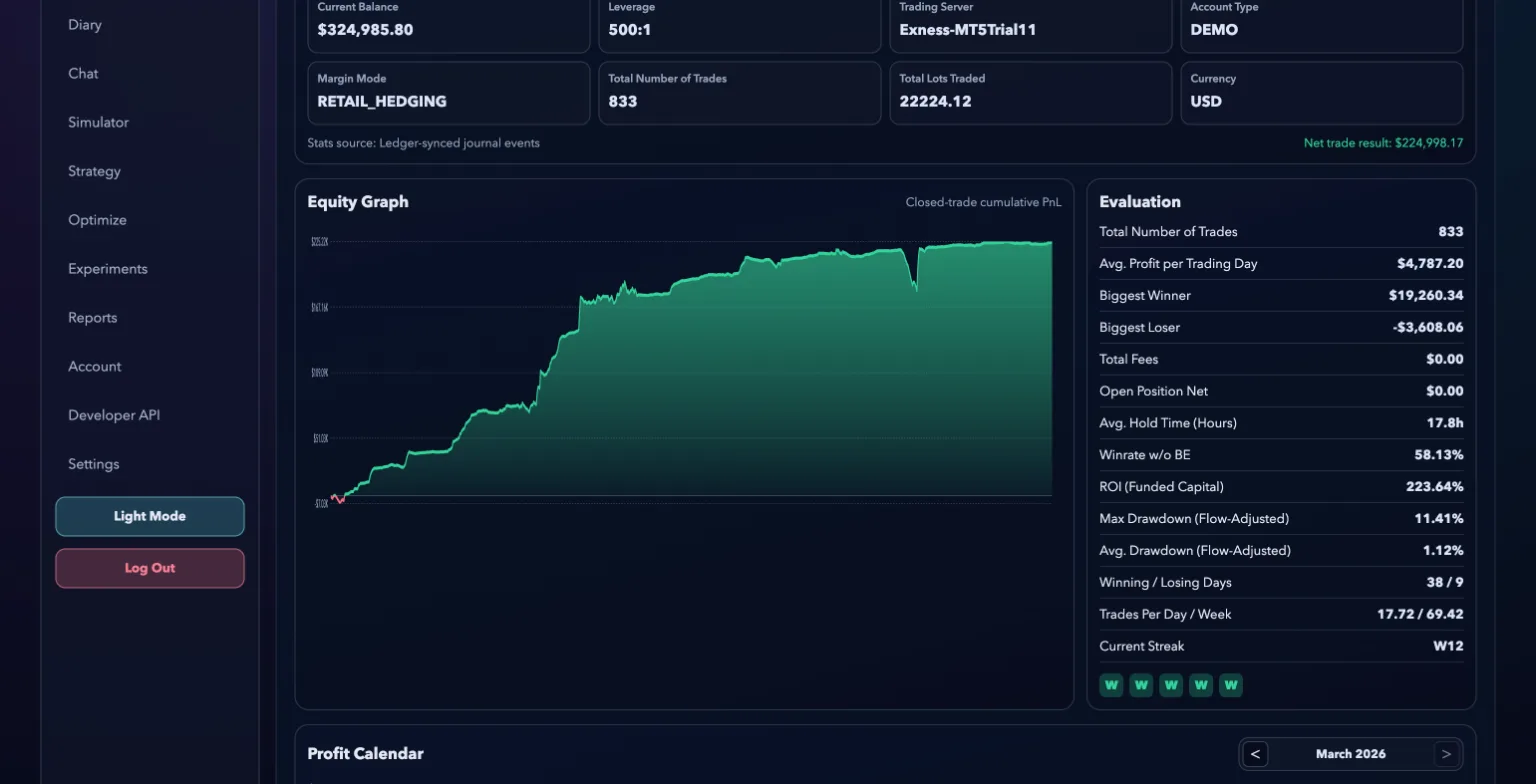Select Current Streak value W12
This screenshot has height=784, width=1536.
pos(1448,647)
